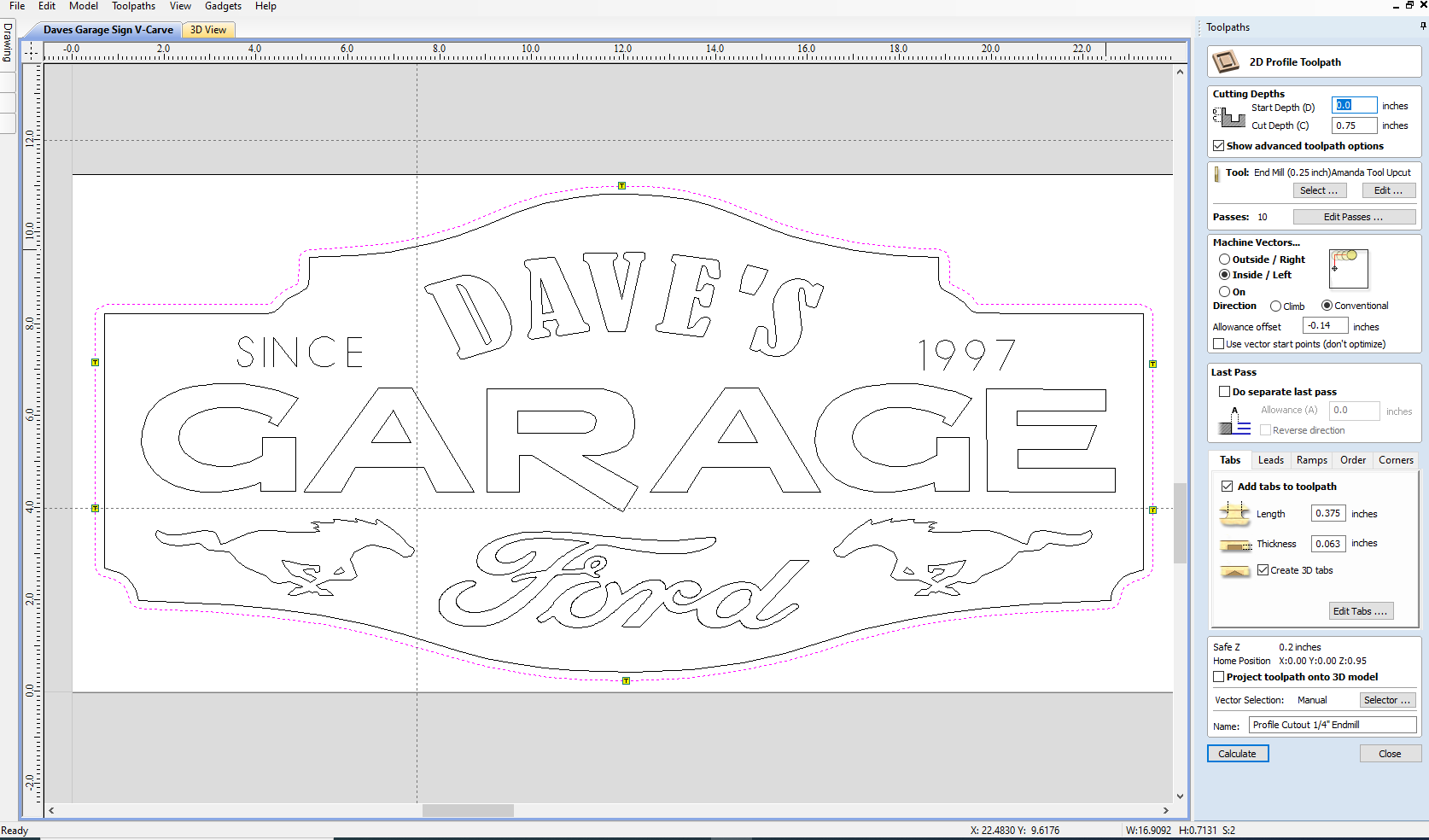Open the Tabs settings tab
The height and width of the screenshot is (840, 1429).
point(1230,460)
